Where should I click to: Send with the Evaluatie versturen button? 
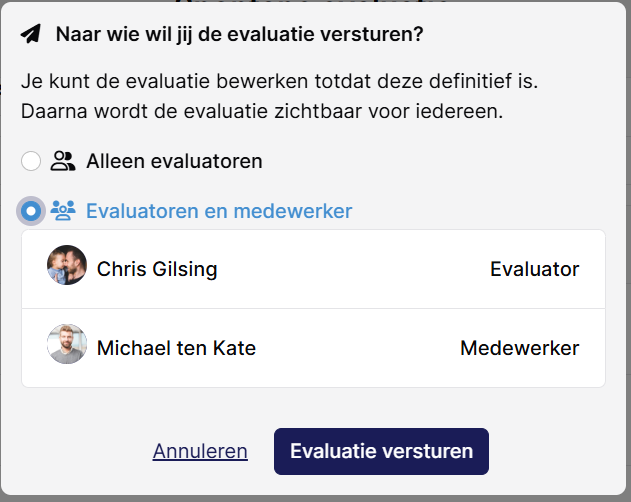[381, 451]
